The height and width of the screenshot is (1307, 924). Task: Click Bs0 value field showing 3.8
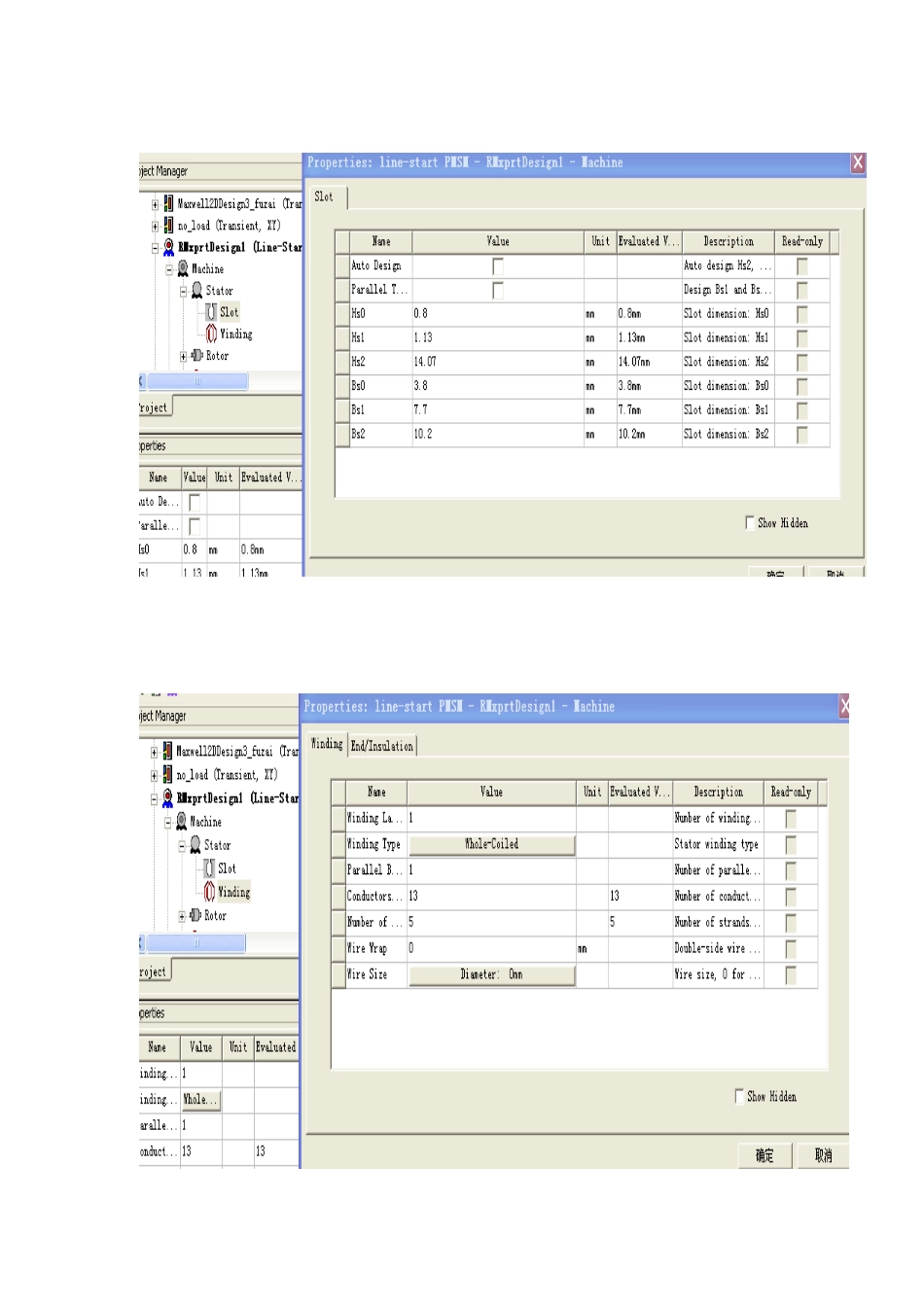point(498,386)
